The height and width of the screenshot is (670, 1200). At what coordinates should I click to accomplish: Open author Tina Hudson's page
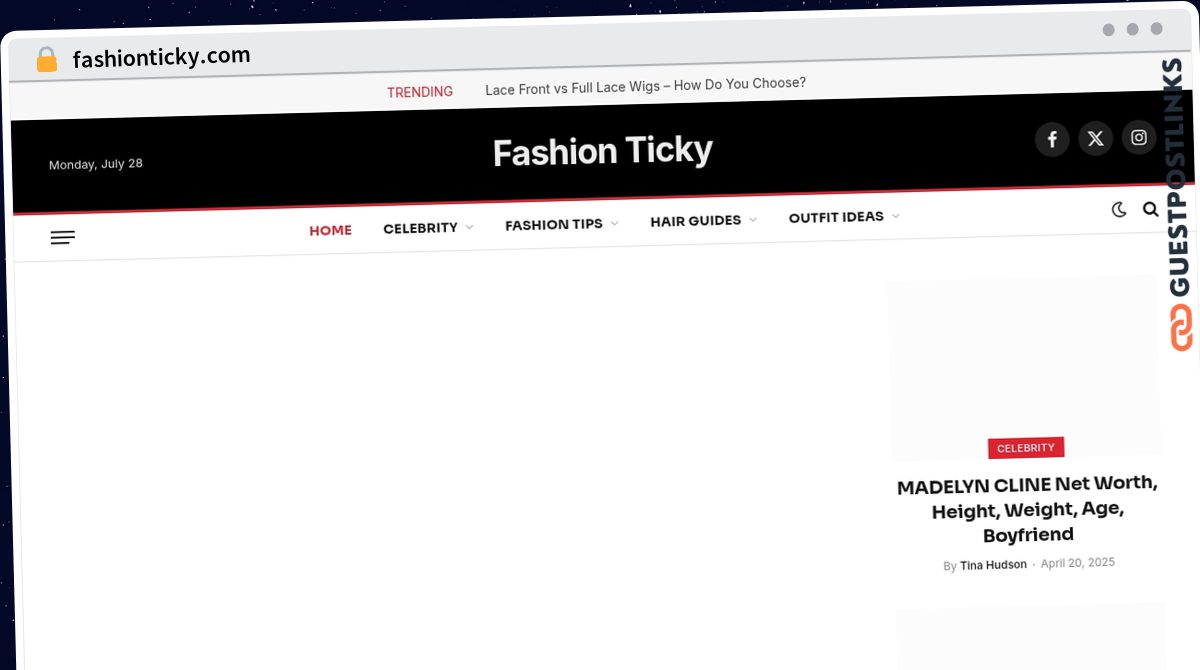tap(993, 565)
